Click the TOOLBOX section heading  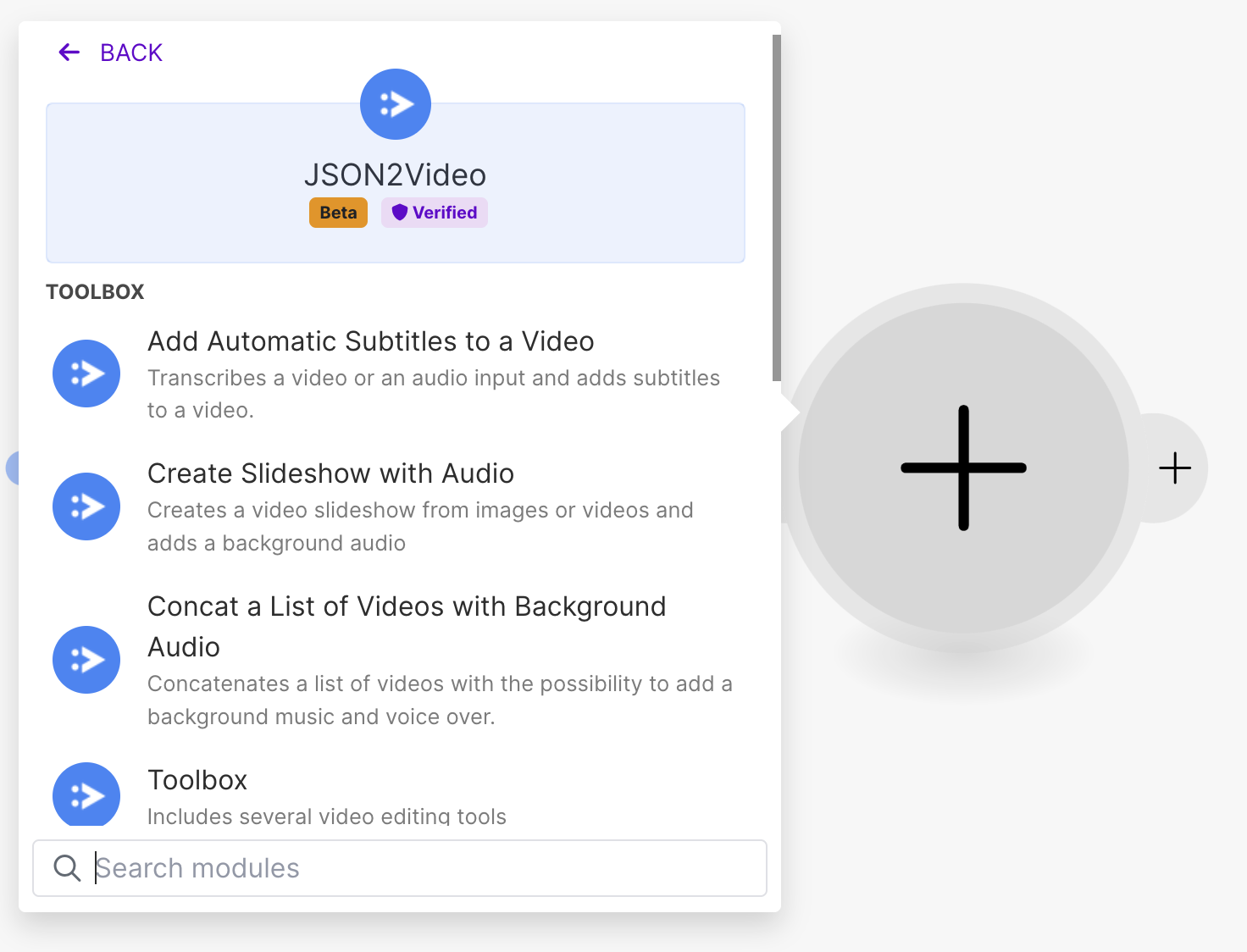(x=95, y=292)
